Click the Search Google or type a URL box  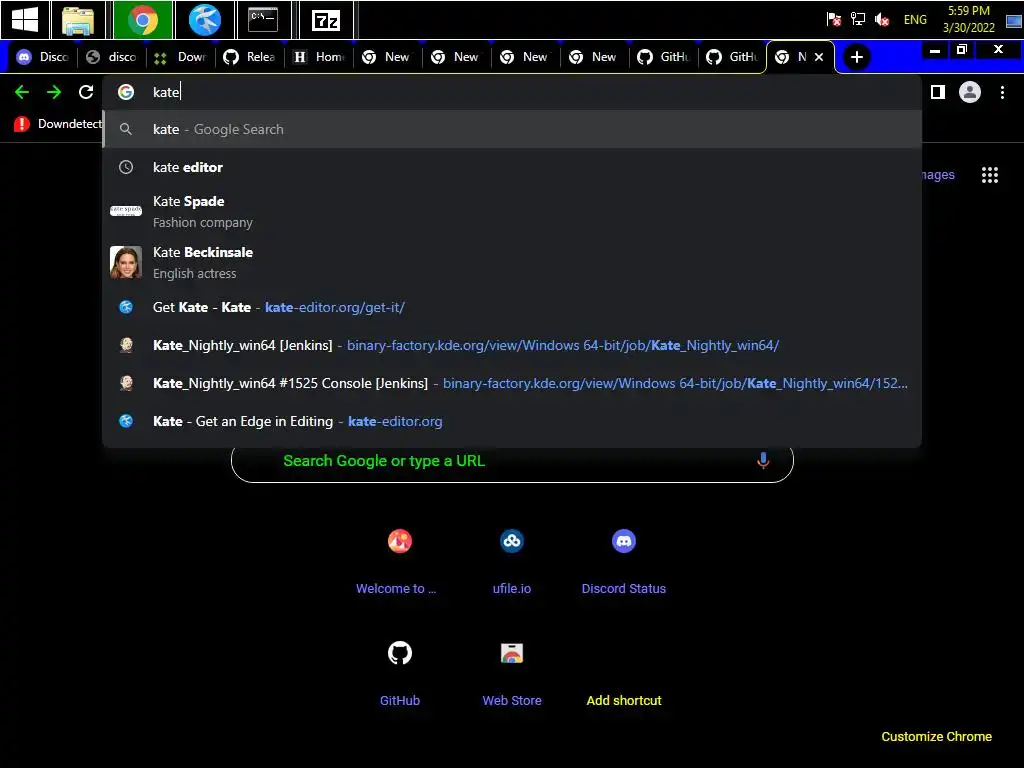[512, 461]
